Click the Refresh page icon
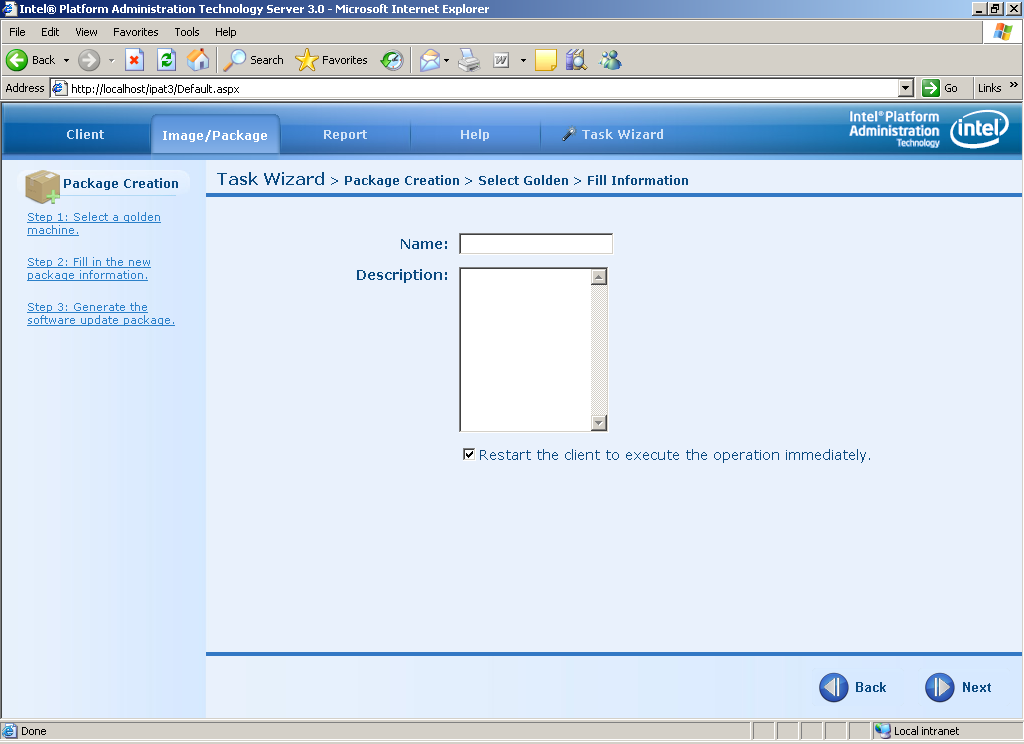1024x744 pixels. pyautogui.click(x=167, y=60)
